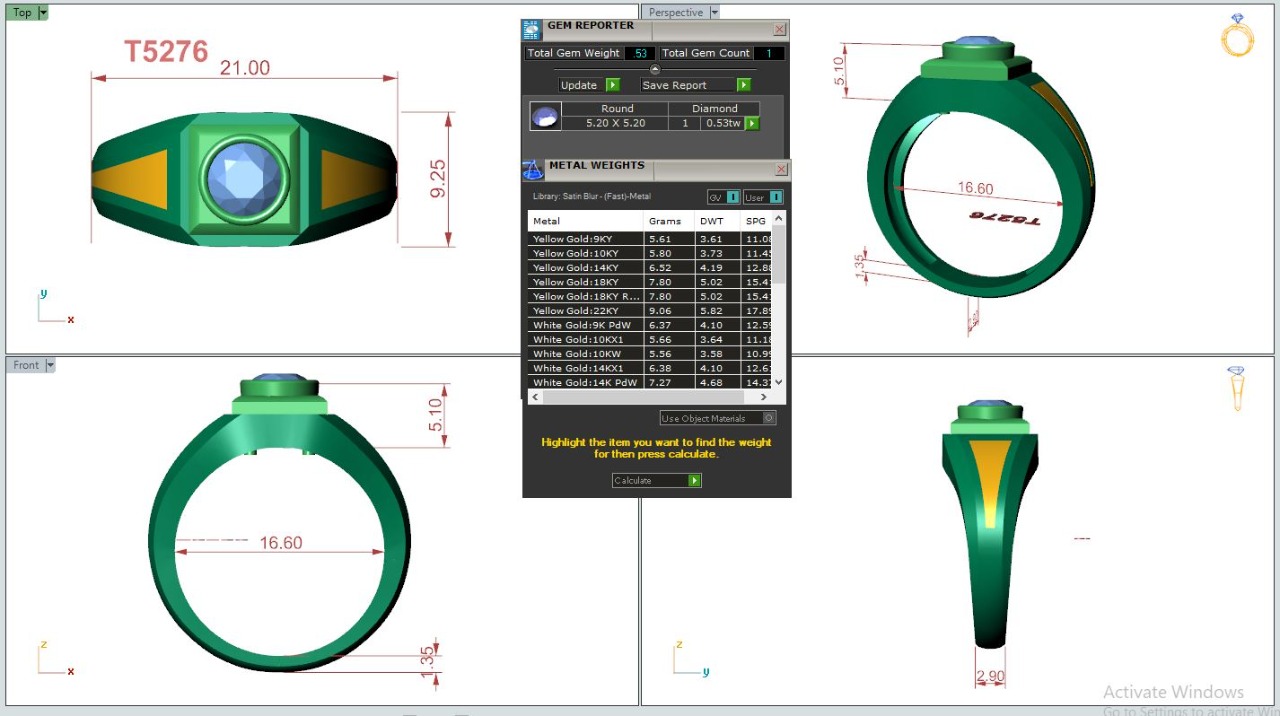Toggle Use Object Materials option
This screenshot has height=716, width=1280.
point(717,418)
